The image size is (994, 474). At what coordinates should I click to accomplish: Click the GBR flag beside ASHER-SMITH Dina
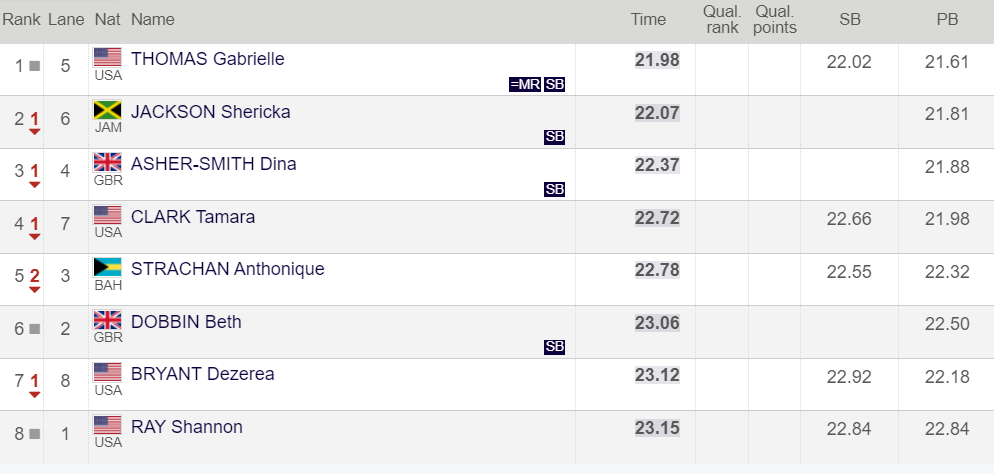point(108,162)
